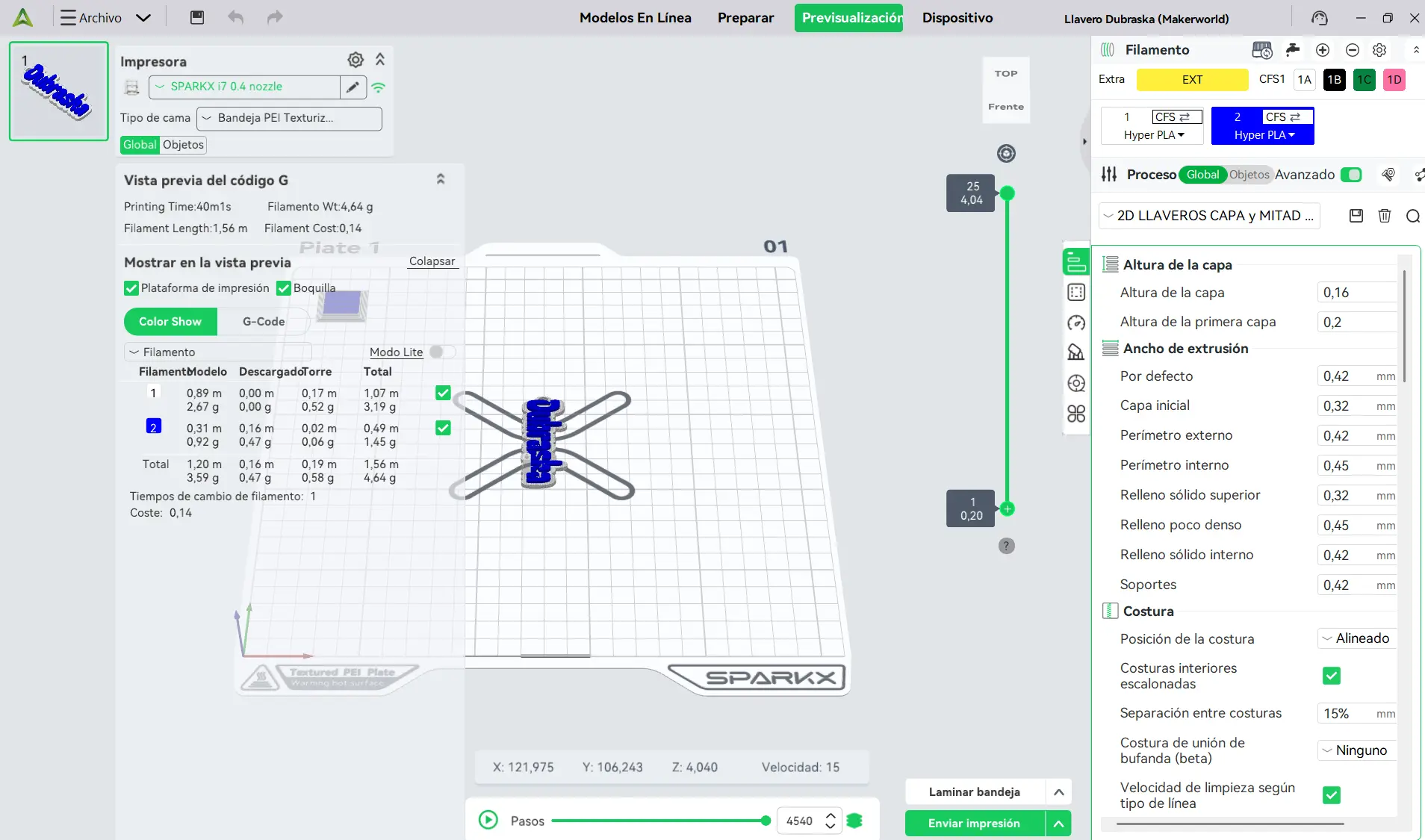1425x840 pixels.
Task: Play the G-code step animation
Action: coord(488,821)
